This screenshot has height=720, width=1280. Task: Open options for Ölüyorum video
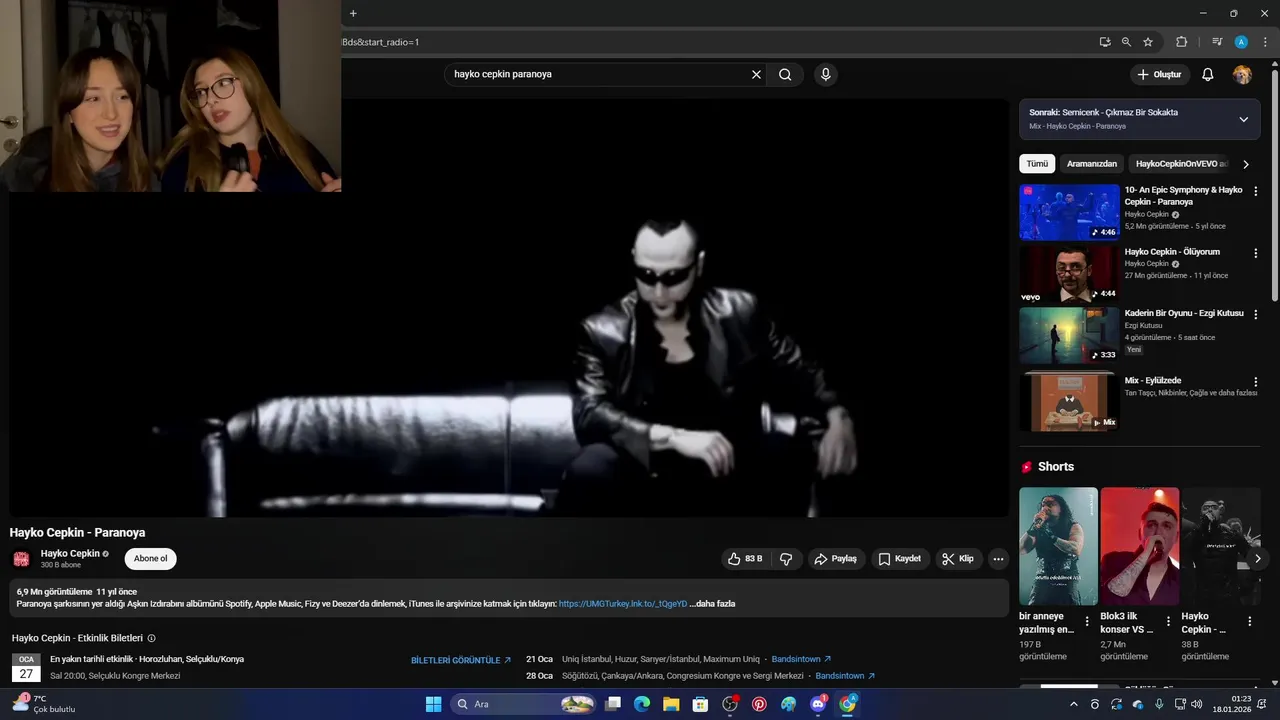click(1256, 253)
